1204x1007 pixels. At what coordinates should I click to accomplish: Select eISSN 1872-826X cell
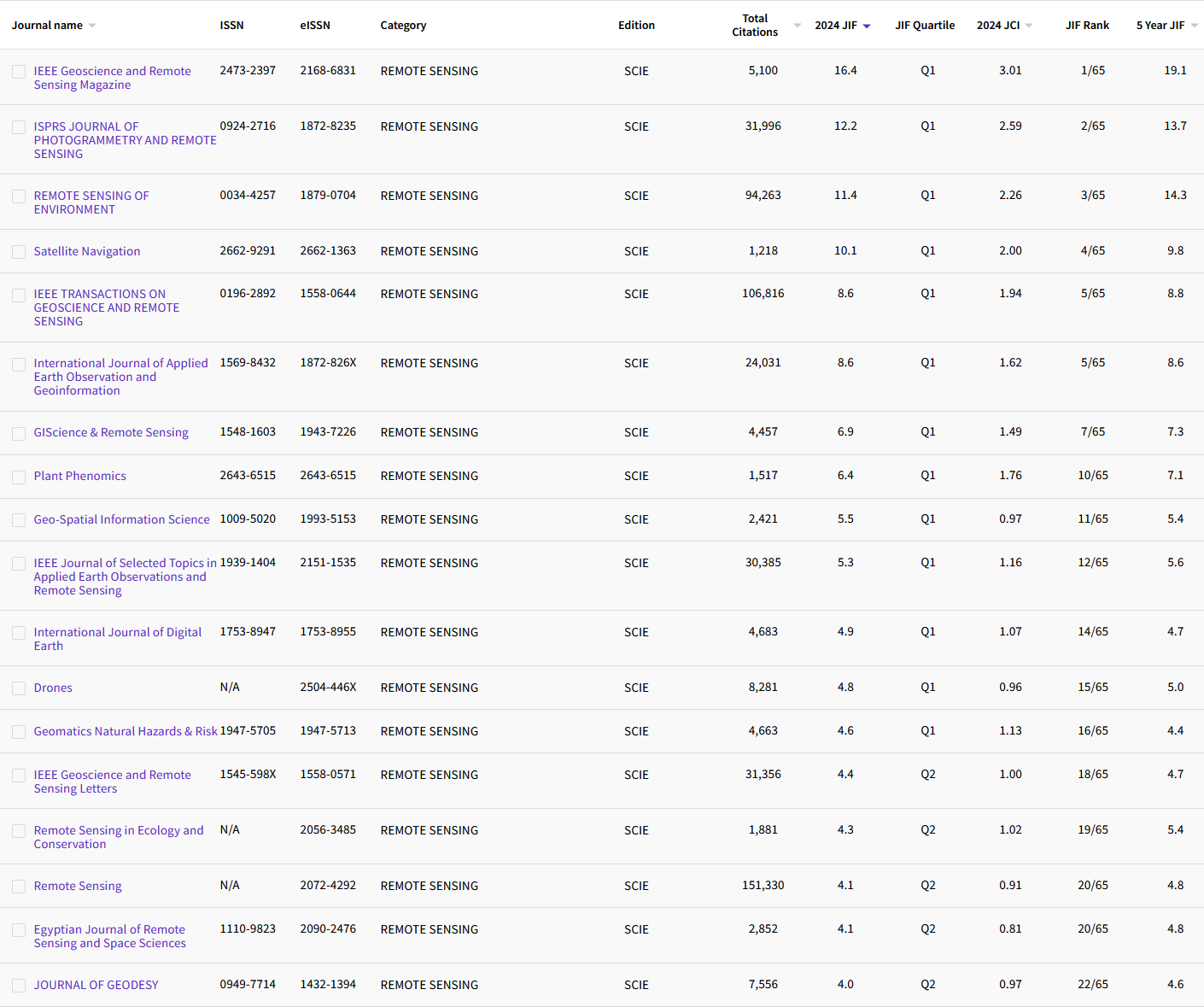pos(328,363)
